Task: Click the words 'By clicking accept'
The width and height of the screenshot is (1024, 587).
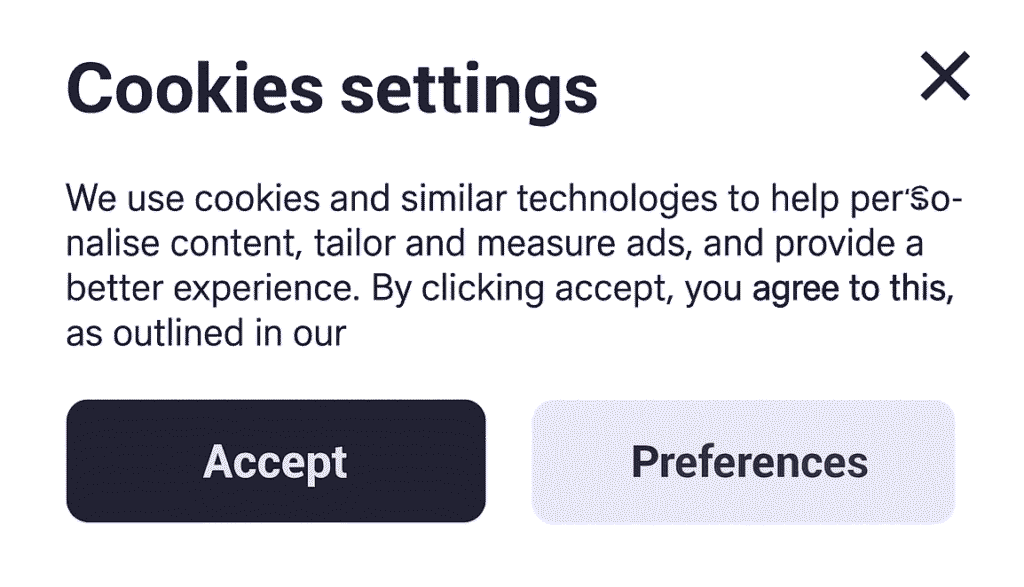Action: pos(522,289)
